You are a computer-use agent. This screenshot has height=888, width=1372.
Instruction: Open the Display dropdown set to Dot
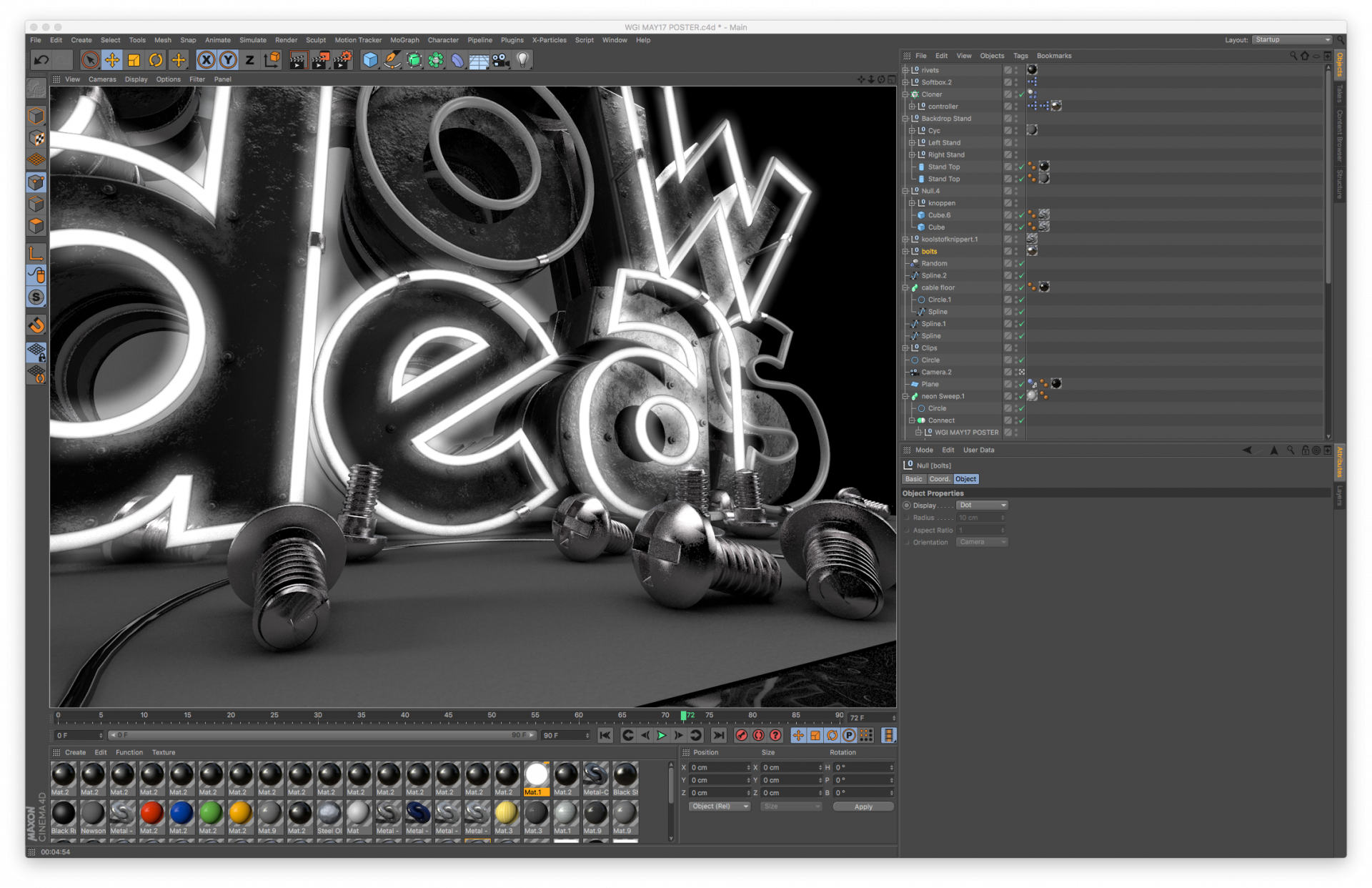tap(982, 505)
